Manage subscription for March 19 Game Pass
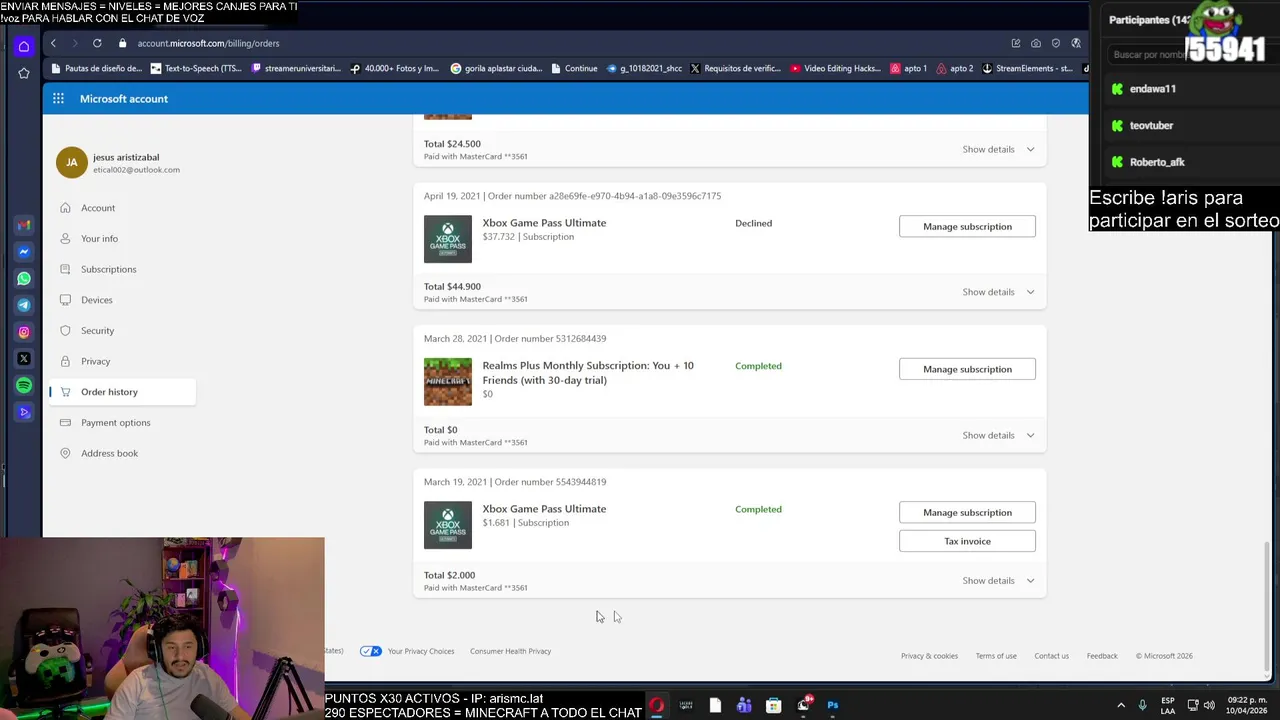 click(x=967, y=512)
